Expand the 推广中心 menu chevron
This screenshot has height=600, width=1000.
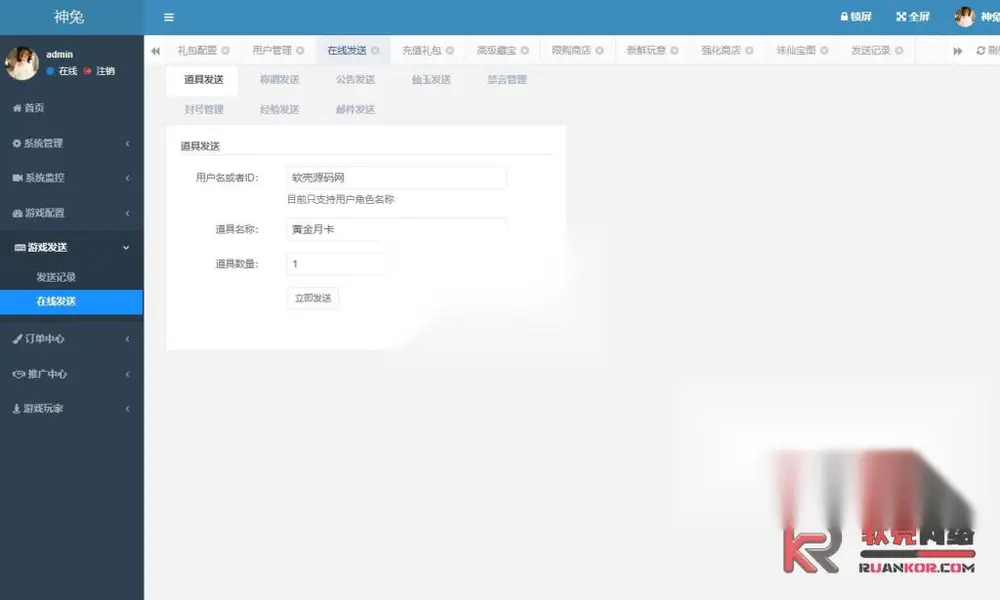[128, 374]
